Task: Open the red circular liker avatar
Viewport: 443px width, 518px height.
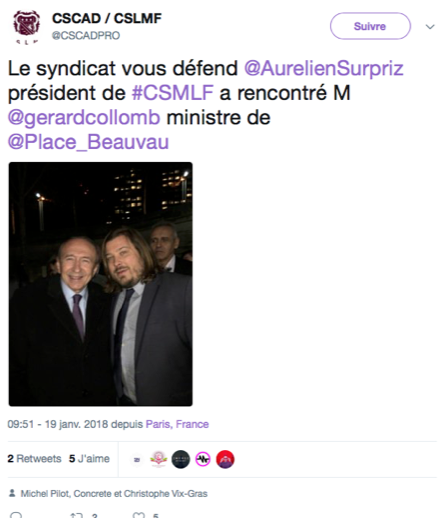Action: click(x=225, y=459)
